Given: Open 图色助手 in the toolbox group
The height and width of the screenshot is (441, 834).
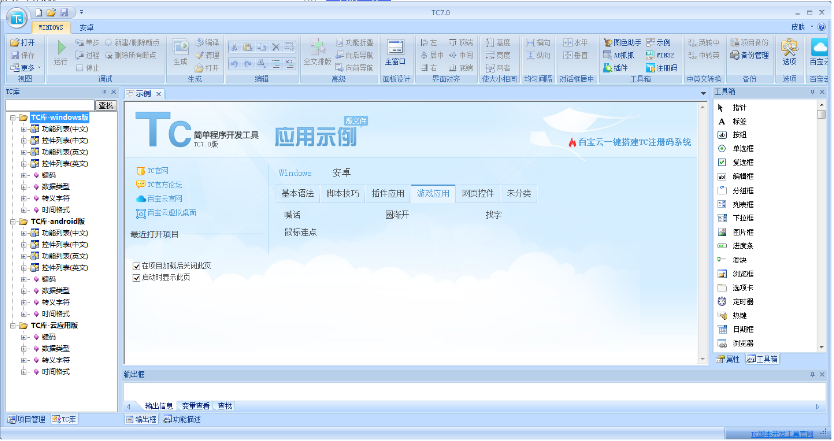Looking at the screenshot, I should (x=622, y=43).
